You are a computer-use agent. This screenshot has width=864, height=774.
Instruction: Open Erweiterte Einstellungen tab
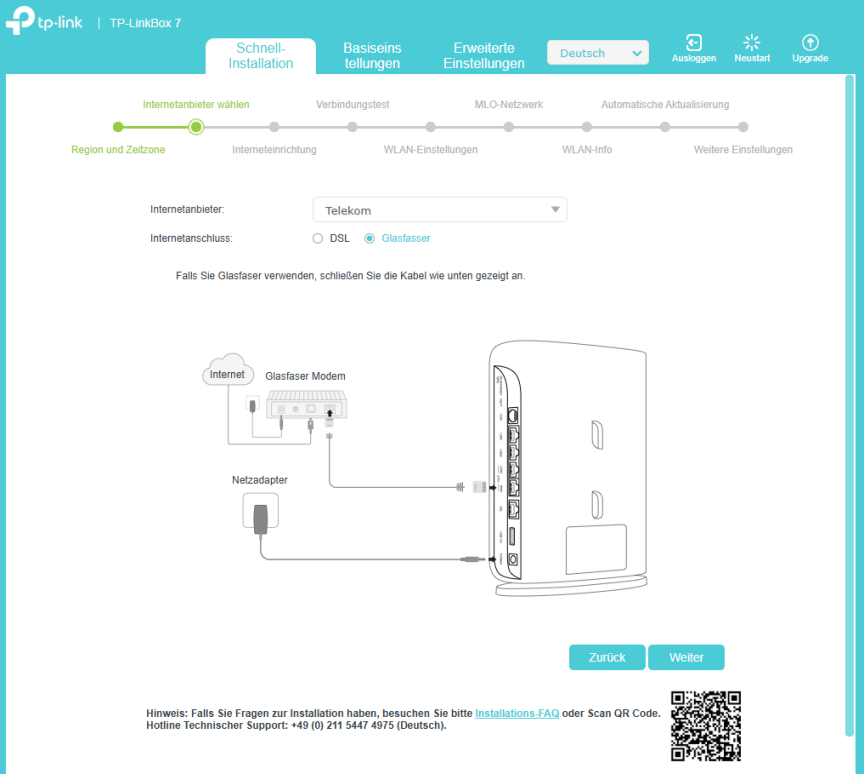click(x=484, y=56)
